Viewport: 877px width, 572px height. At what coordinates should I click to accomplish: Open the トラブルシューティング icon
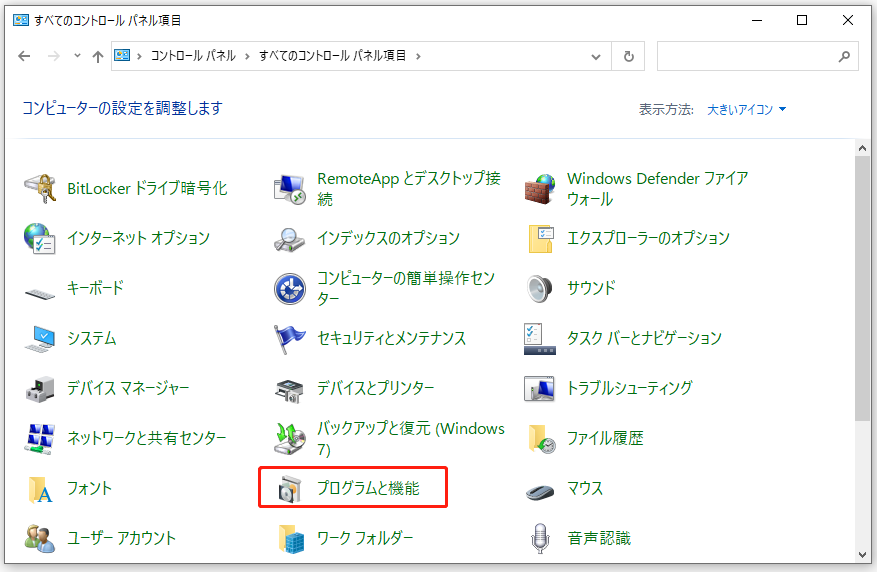pyautogui.click(x=540, y=389)
